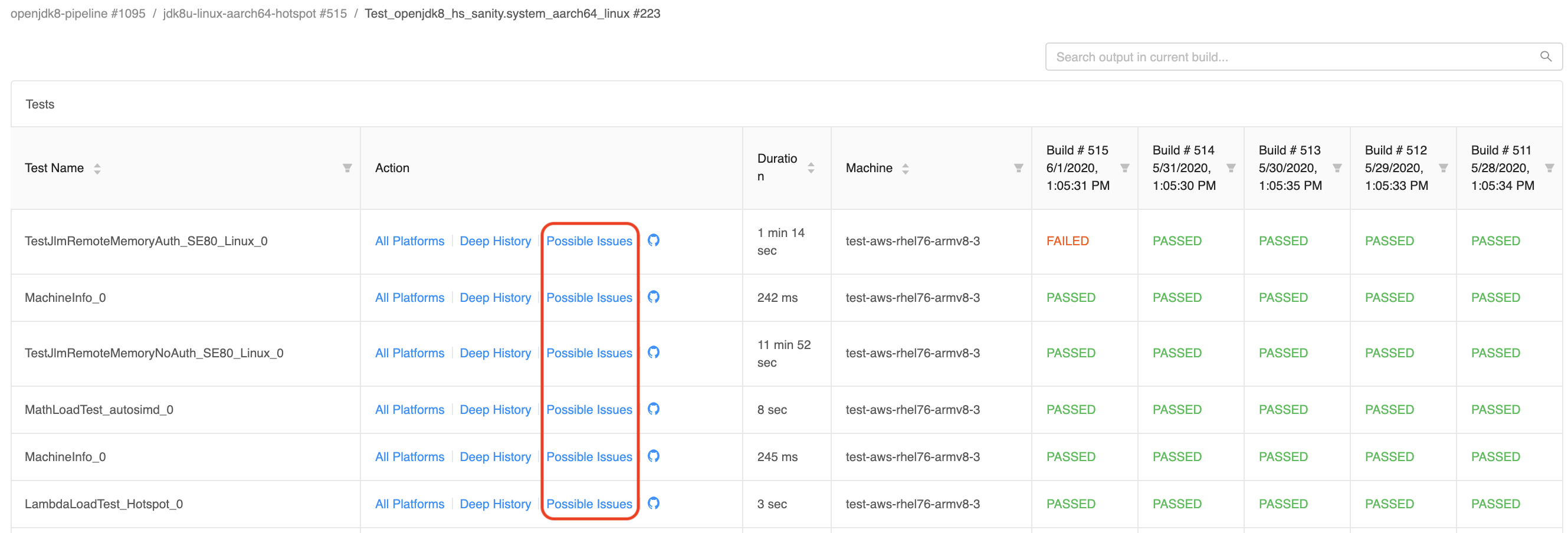Screen dimensions: 1568x533
Task: Open All Platforms for TestJlmRemoteMemoryAuth_SE80_Linux_0
Action: coord(409,241)
